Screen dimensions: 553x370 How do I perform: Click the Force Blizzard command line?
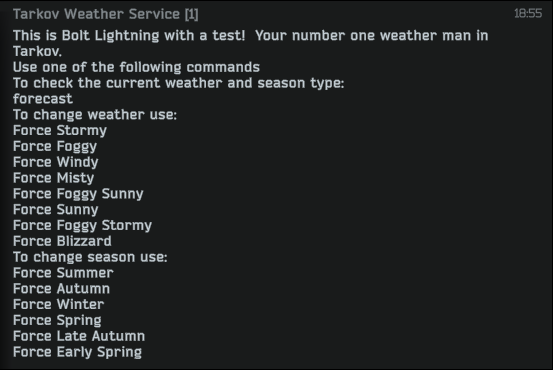[x=62, y=241]
